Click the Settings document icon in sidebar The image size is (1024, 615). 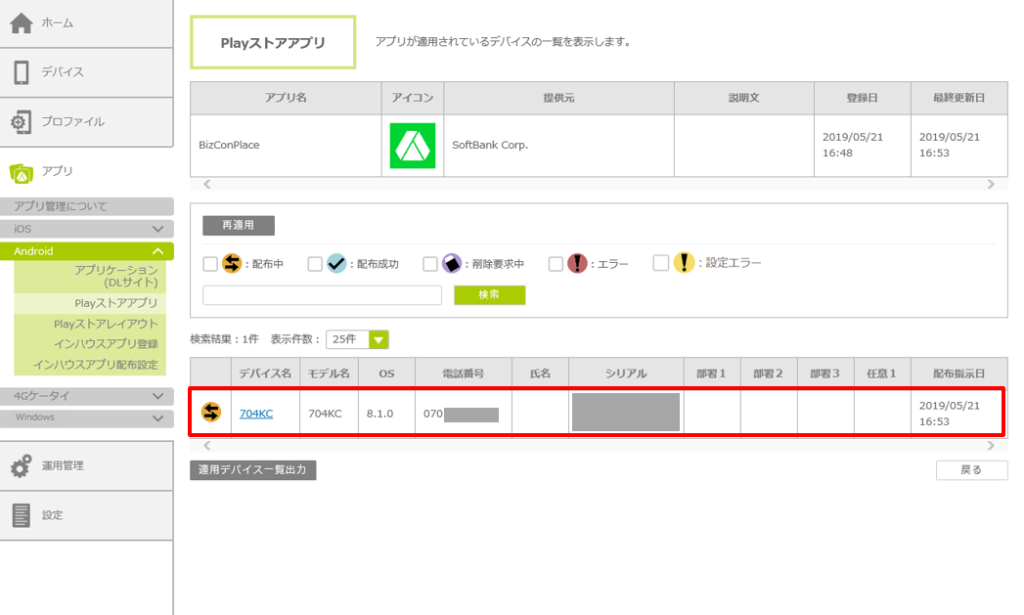pyautogui.click(x=21, y=515)
